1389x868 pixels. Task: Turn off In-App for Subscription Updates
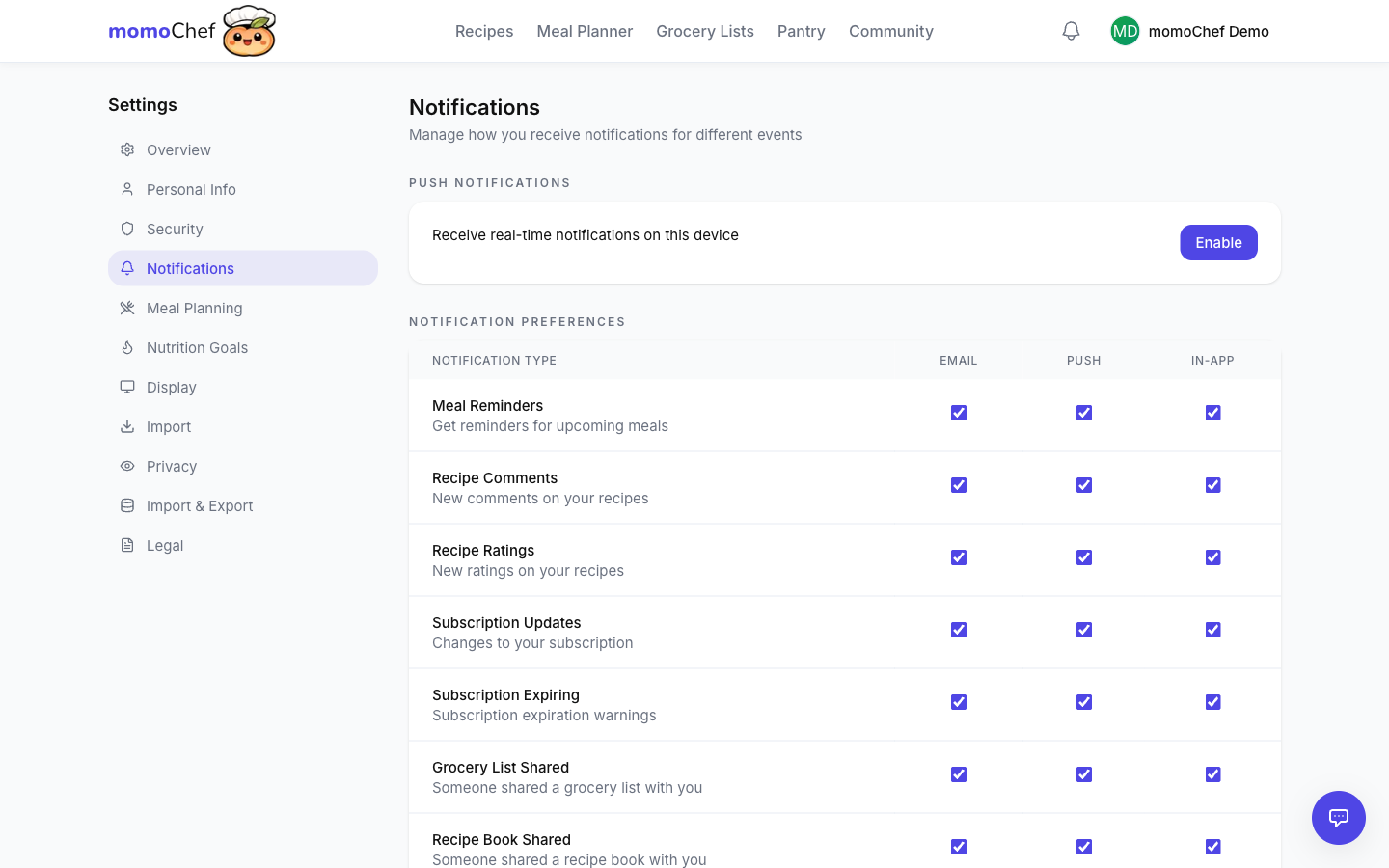point(1213,630)
